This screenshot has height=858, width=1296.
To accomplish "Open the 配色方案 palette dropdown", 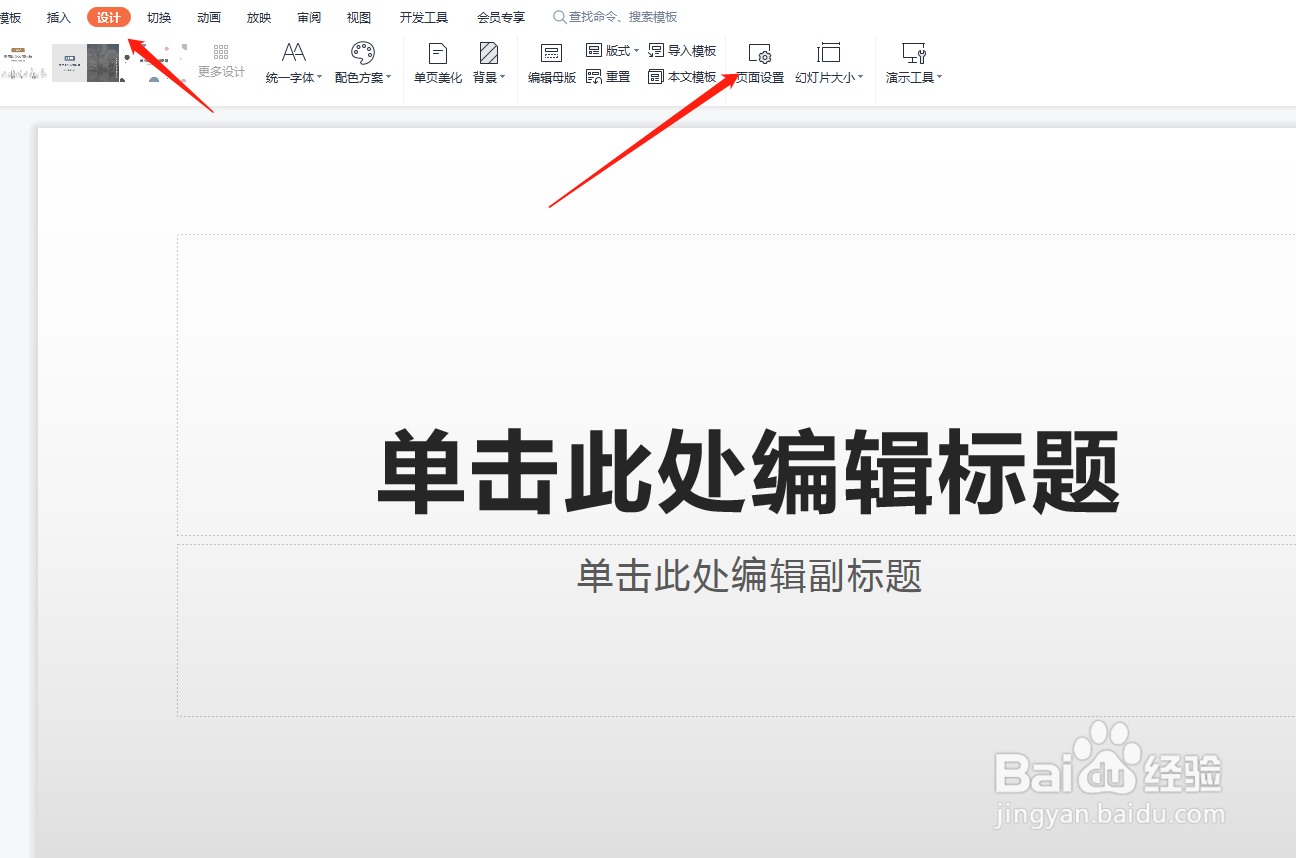I will 363,62.
